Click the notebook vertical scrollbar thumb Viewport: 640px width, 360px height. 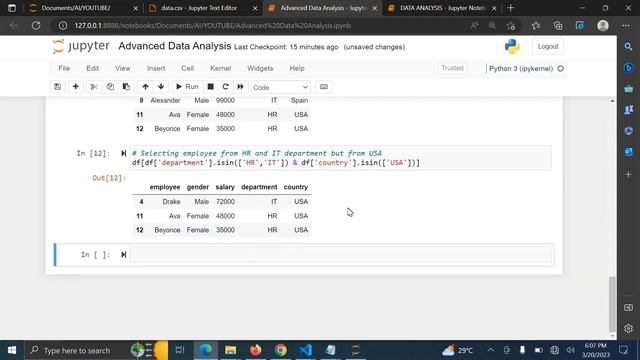click(612, 304)
